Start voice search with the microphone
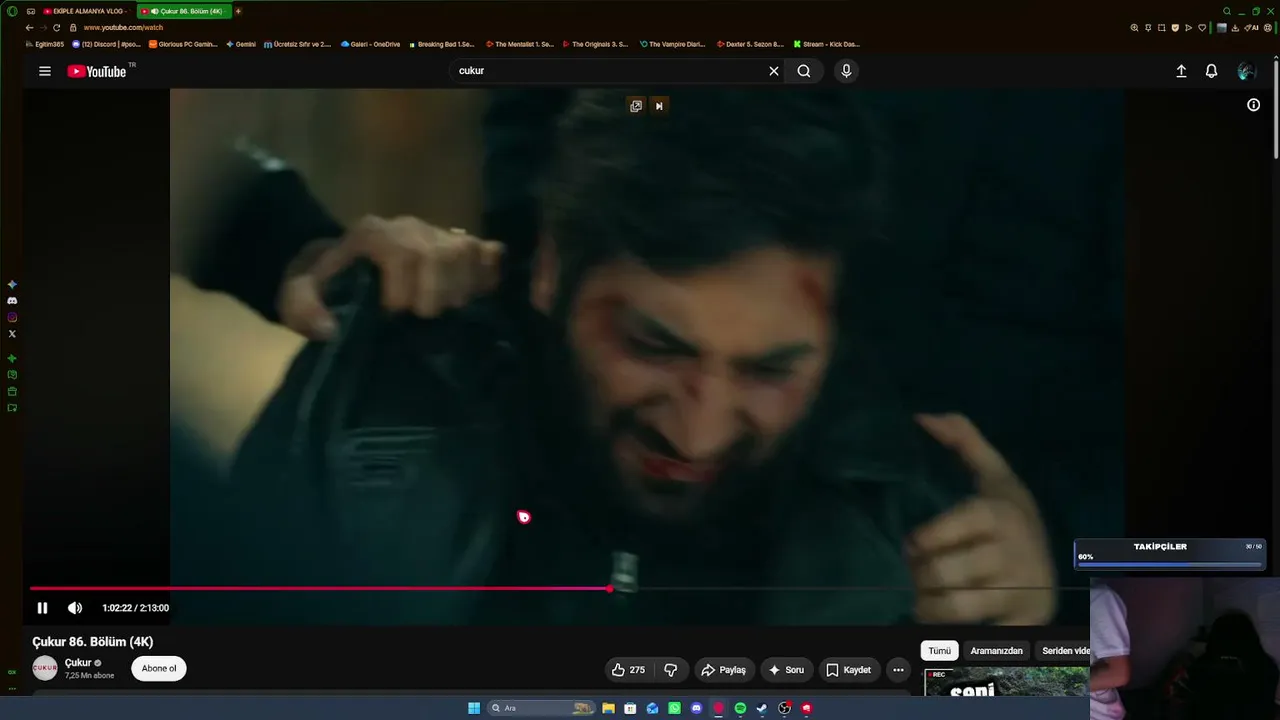 click(846, 71)
